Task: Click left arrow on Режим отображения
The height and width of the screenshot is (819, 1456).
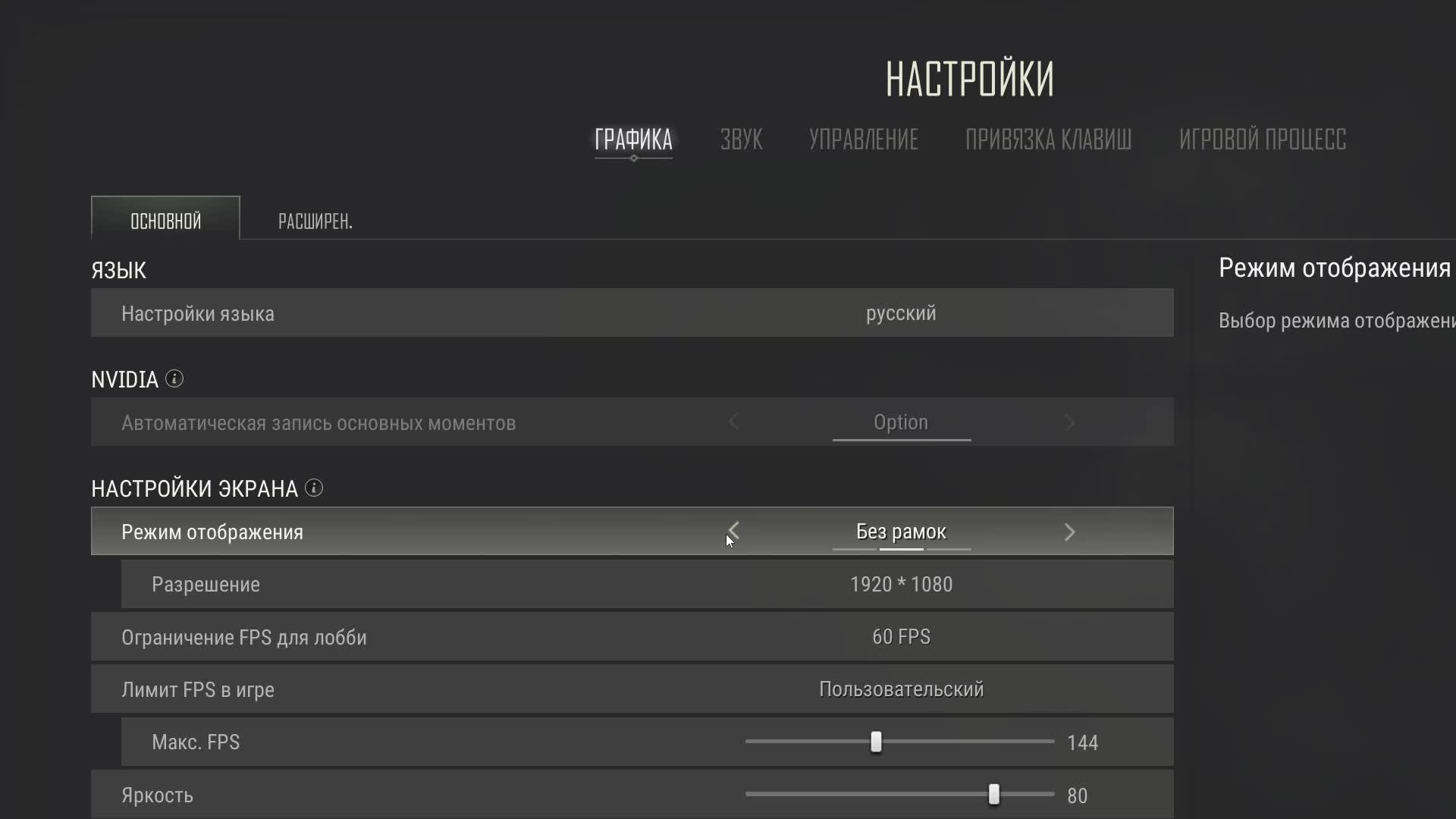Action: pos(733,532)
